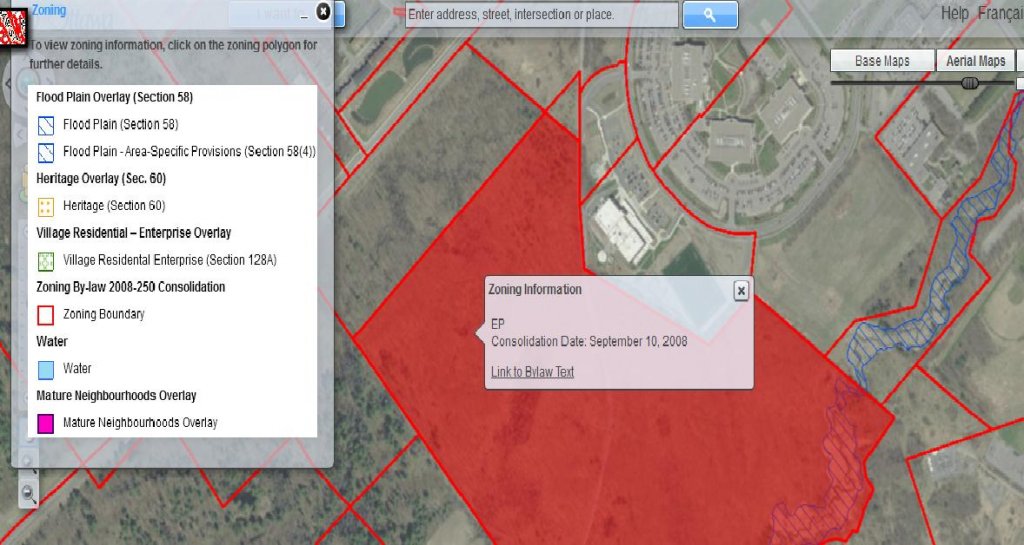Open the Link to Bylaw Text

[x=532, y=372]
